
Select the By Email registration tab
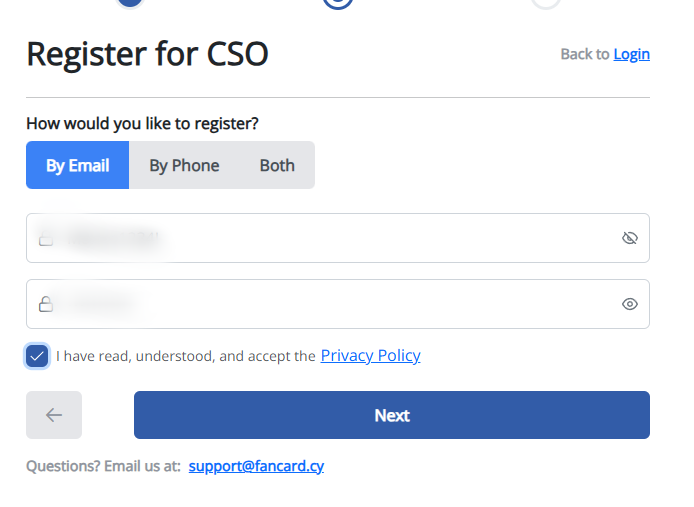coord(77,165)
